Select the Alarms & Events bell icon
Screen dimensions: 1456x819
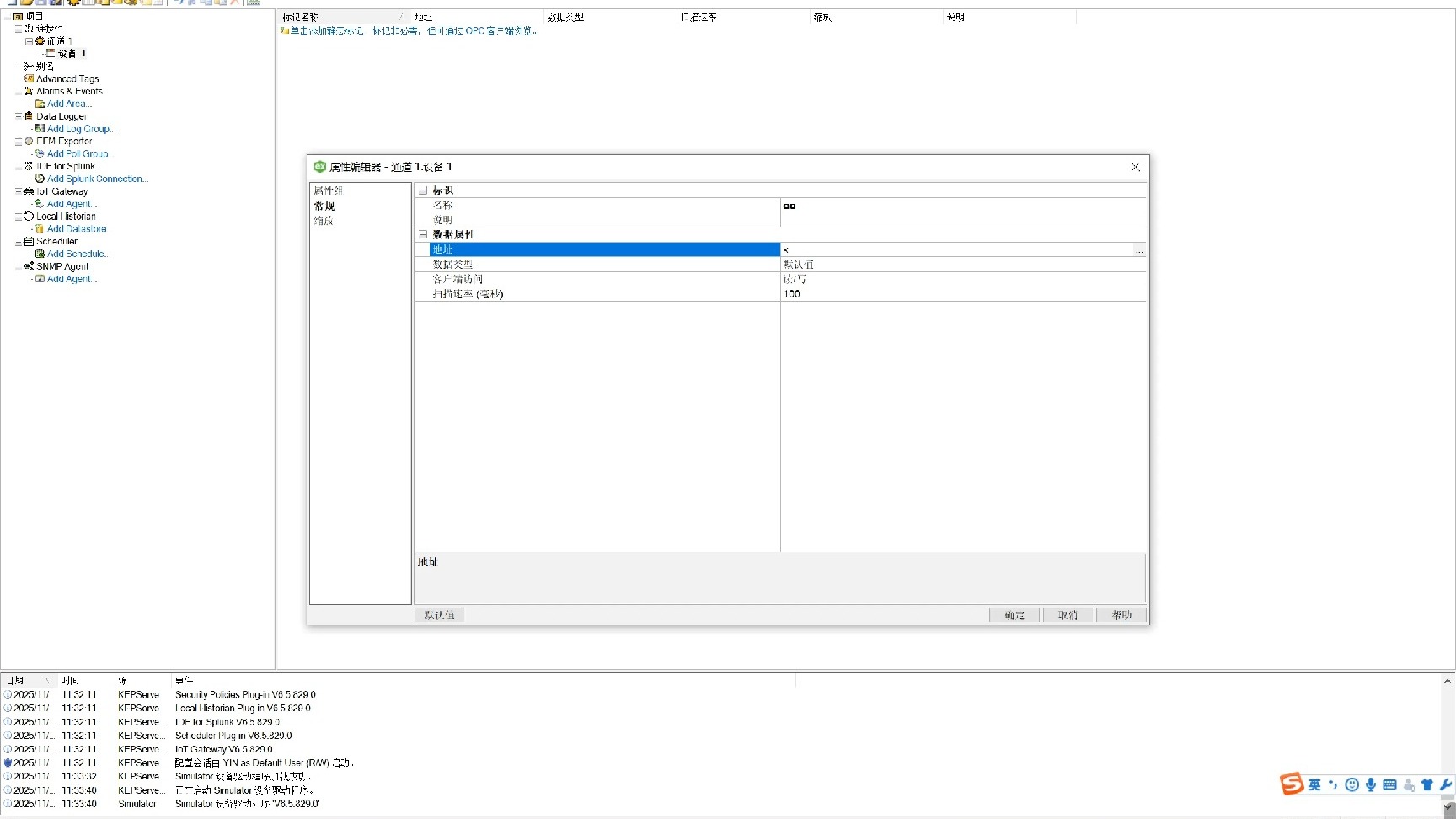tap(29, 91)
